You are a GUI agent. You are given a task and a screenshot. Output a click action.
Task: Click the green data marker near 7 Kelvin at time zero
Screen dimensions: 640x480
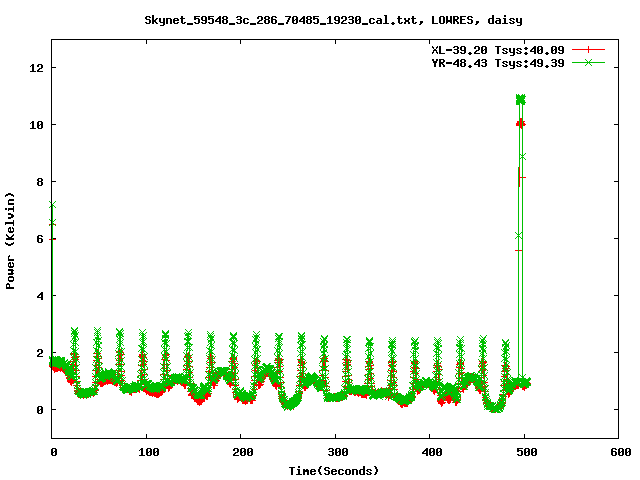[x=53, y=204]
